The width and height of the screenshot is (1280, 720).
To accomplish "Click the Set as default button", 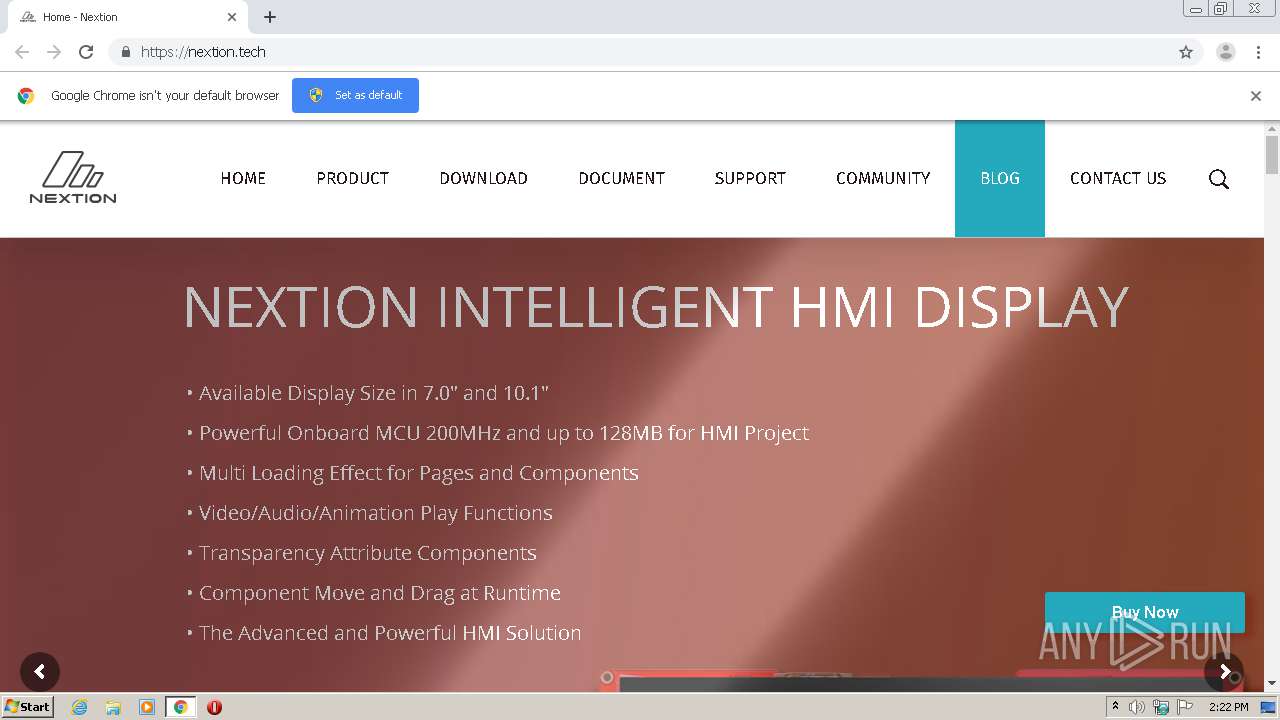I will [x=355, y=95].
